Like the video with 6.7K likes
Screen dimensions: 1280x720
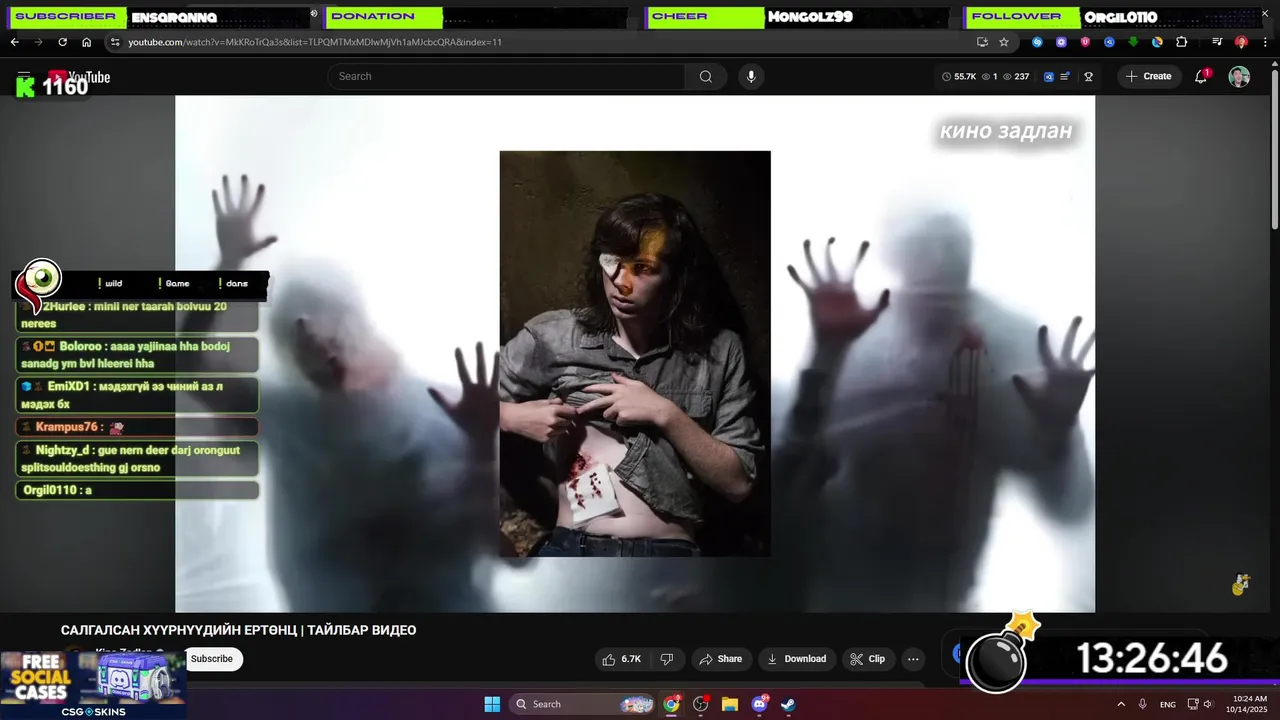point(622,659)
